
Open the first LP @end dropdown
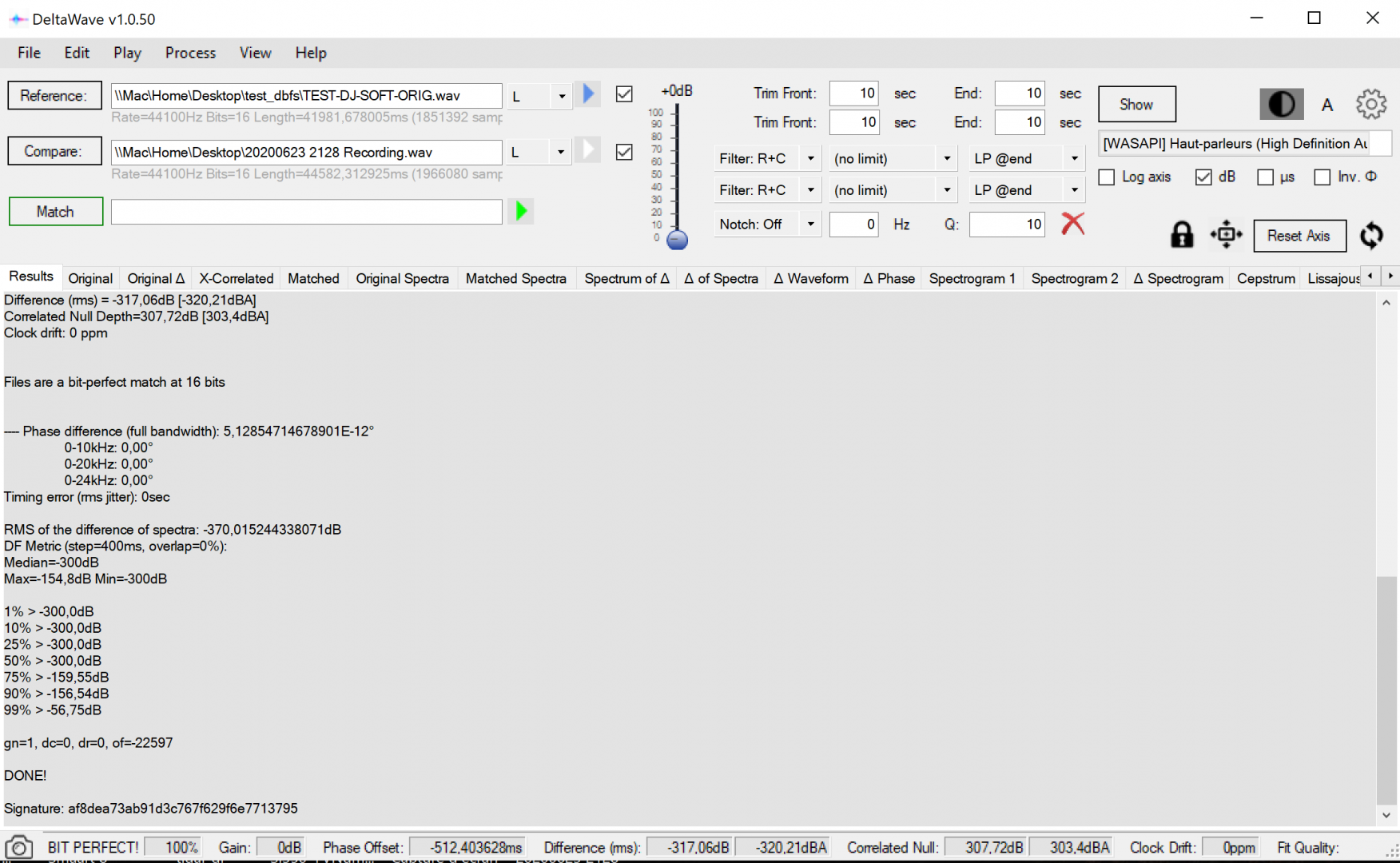pyautogui.click(x=1074, y=159)
